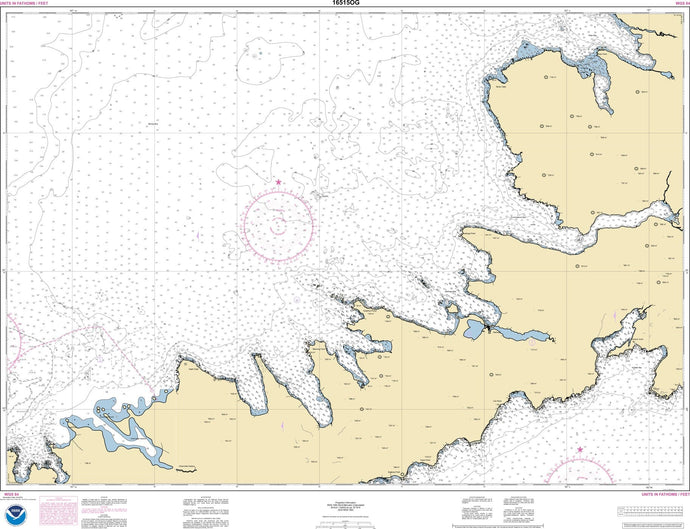Click the magenta star above the compass rose

click(x=278, y=181)
